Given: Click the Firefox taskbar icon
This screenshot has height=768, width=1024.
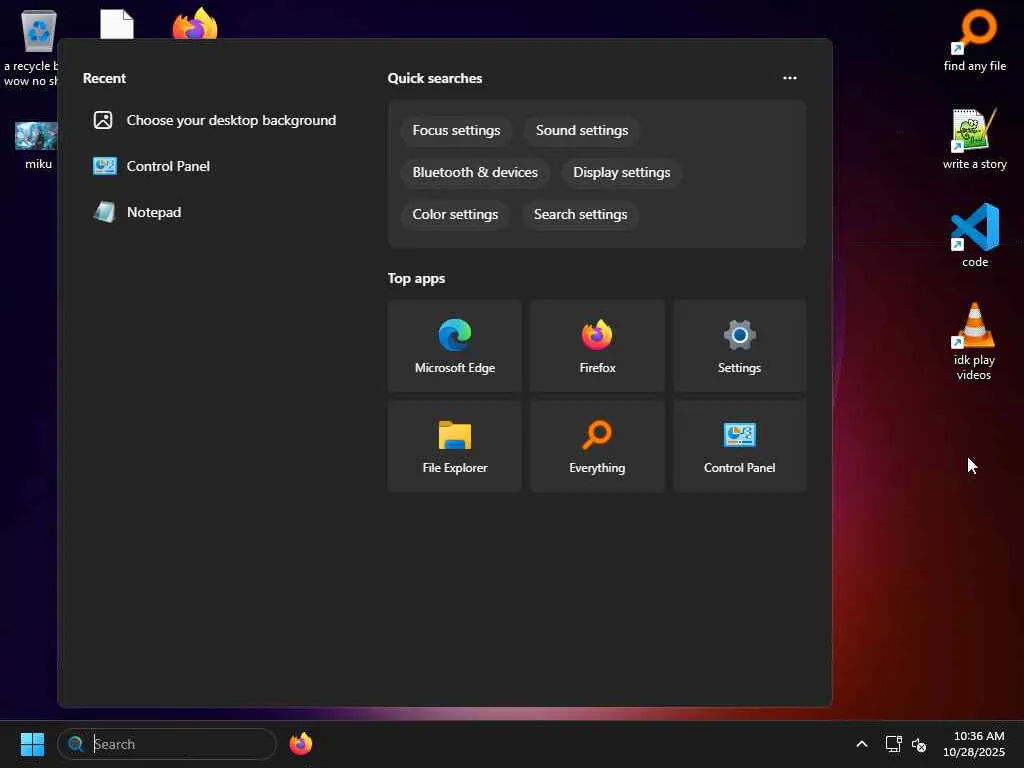Looking at the screenshot, I should click(x=300, y=744).
